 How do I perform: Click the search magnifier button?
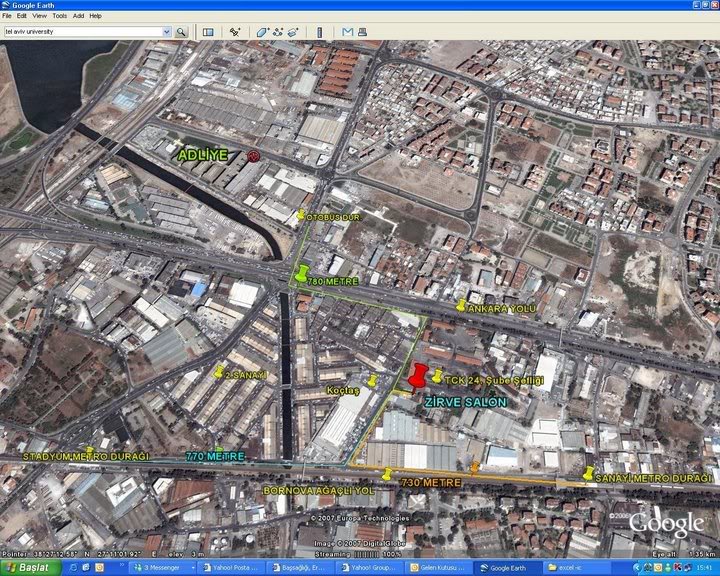(181, 32)
